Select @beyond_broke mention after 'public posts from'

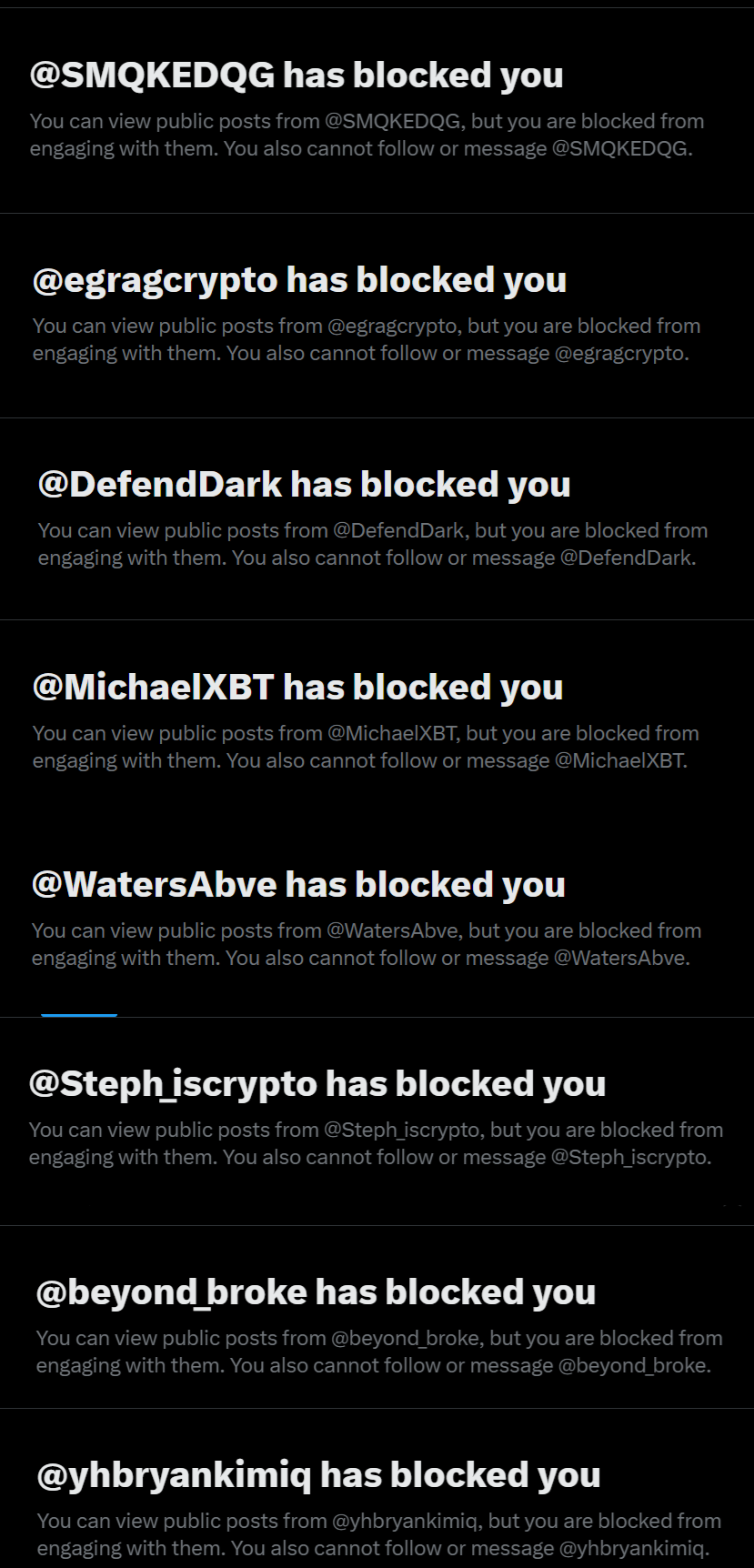pos(406,1339)
